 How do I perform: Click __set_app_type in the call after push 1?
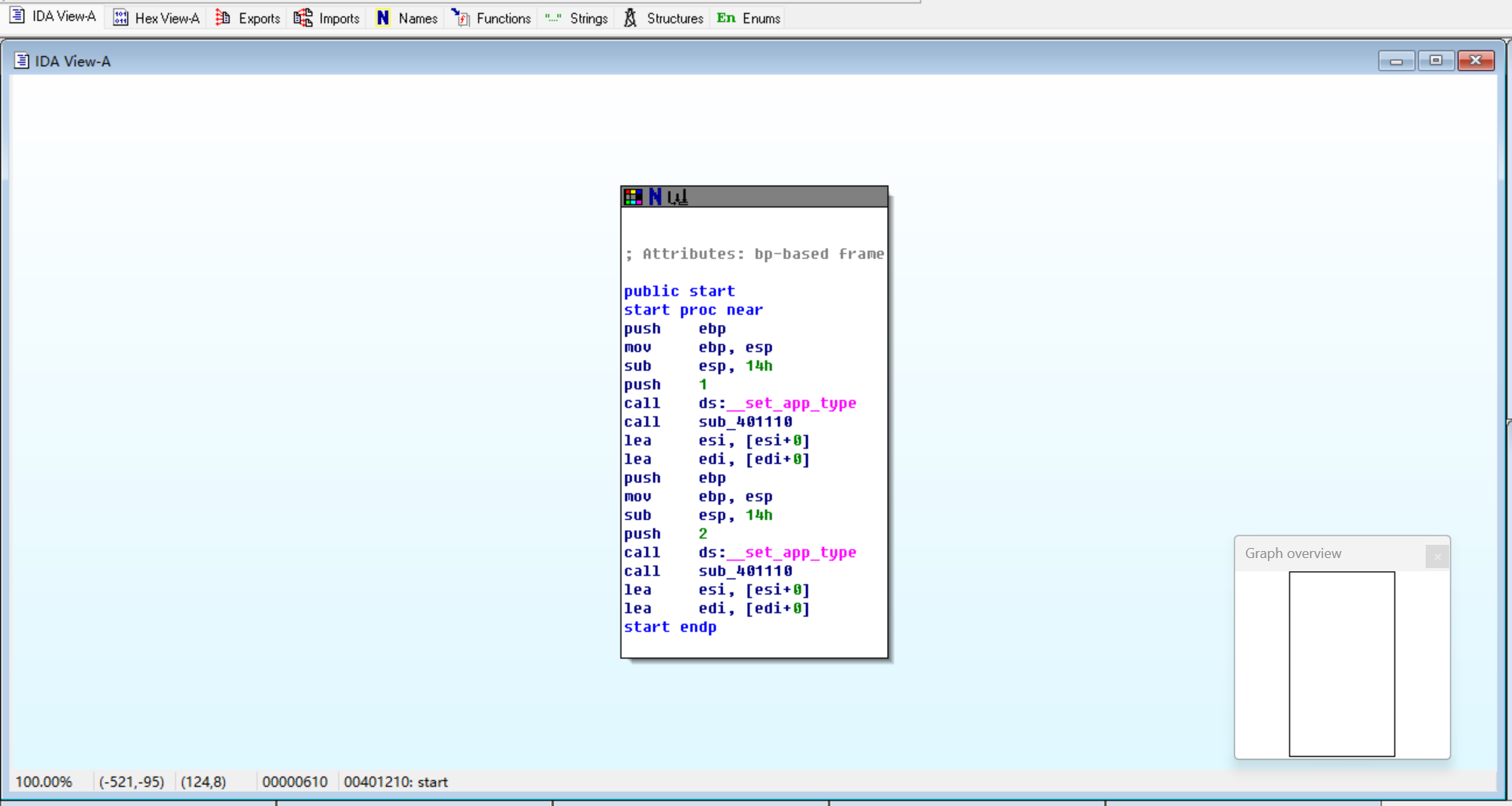(x=791, y=403)
